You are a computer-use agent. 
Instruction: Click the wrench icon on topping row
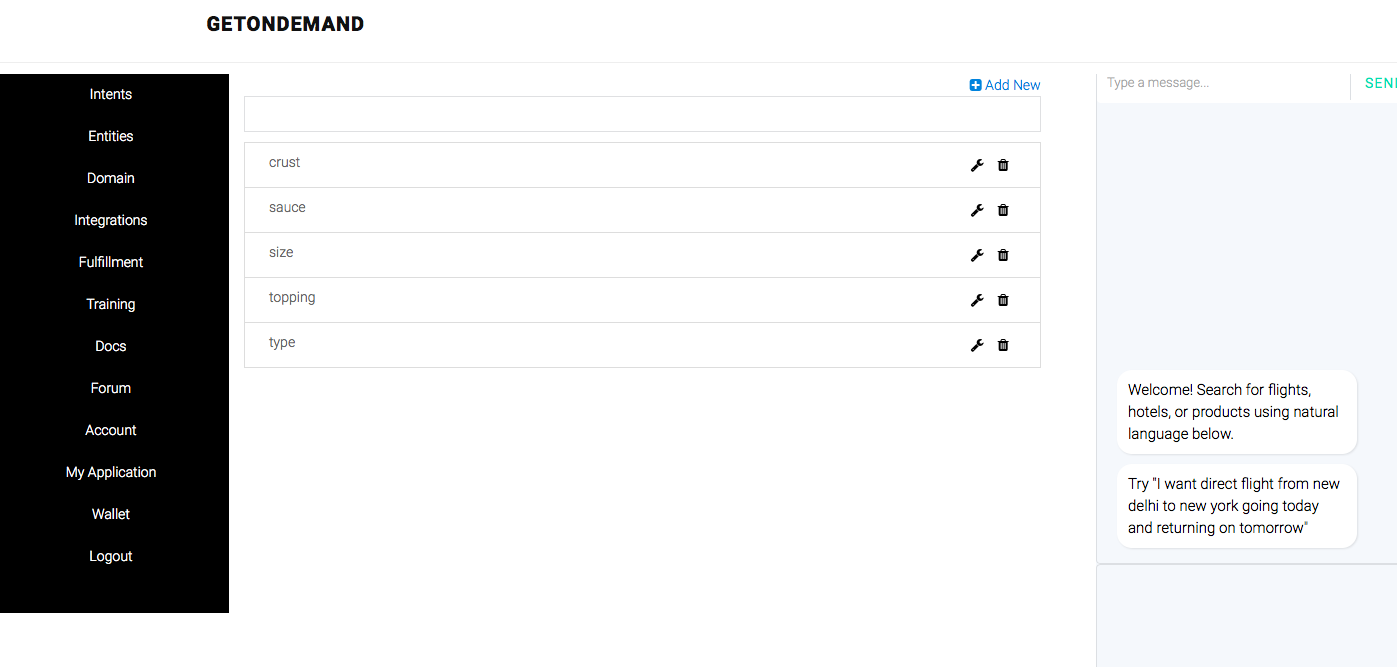click(977, 300)
